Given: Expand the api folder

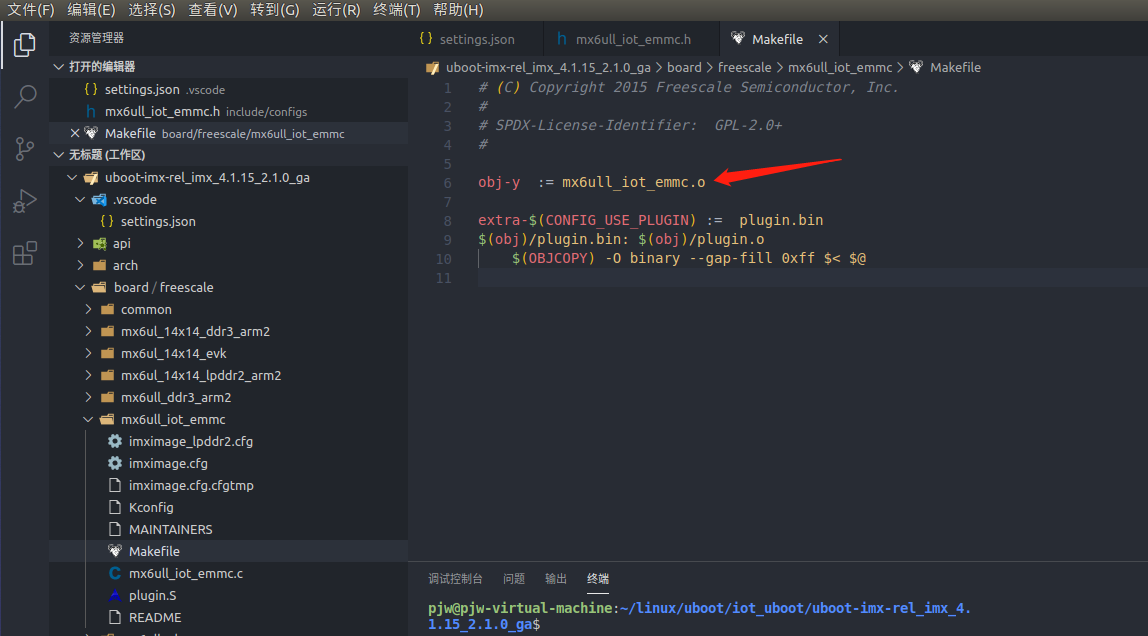Looking at the screenshot, I should 80,243.
